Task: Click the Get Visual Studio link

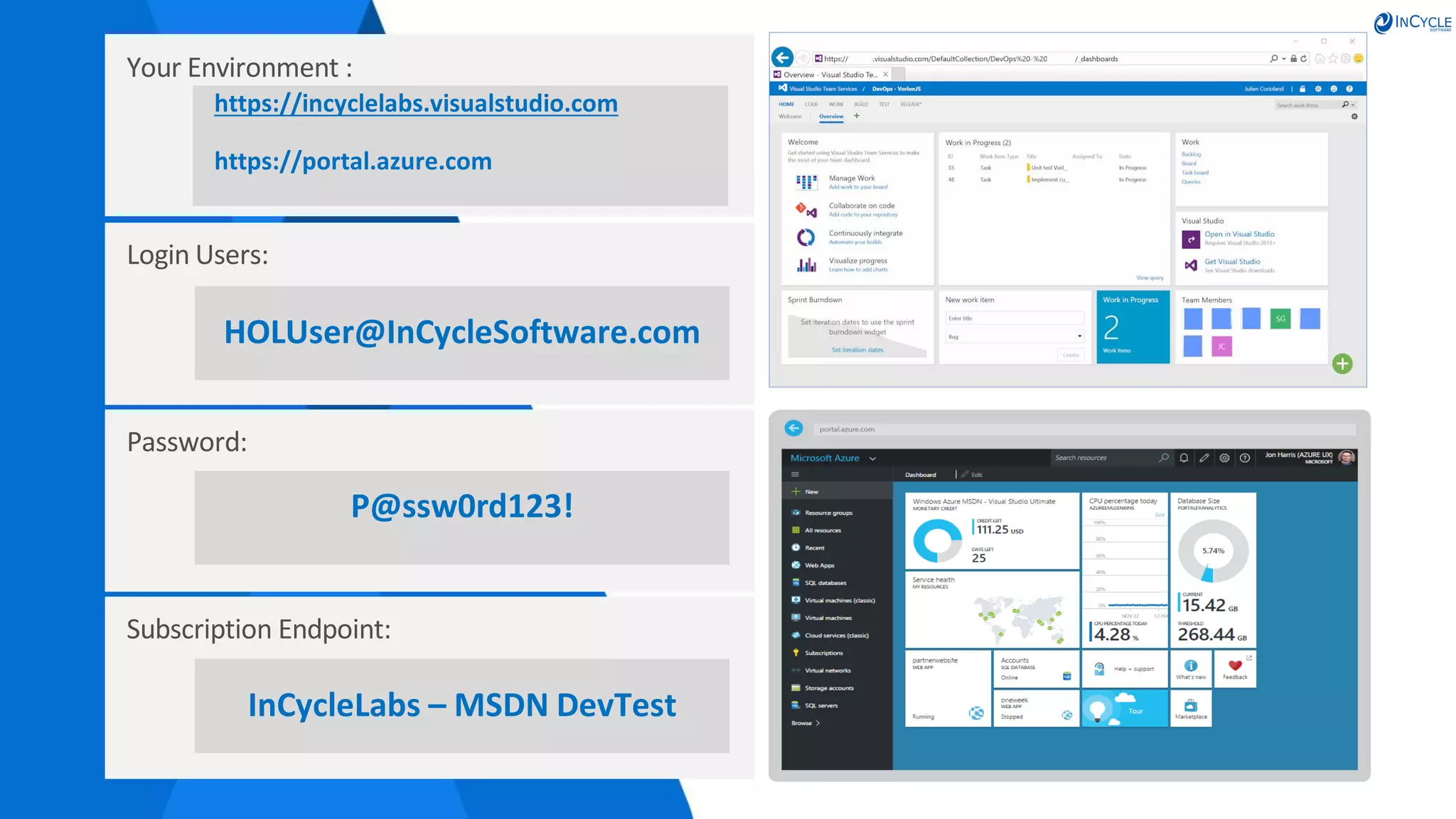Action: click(x=1232, y=262)
